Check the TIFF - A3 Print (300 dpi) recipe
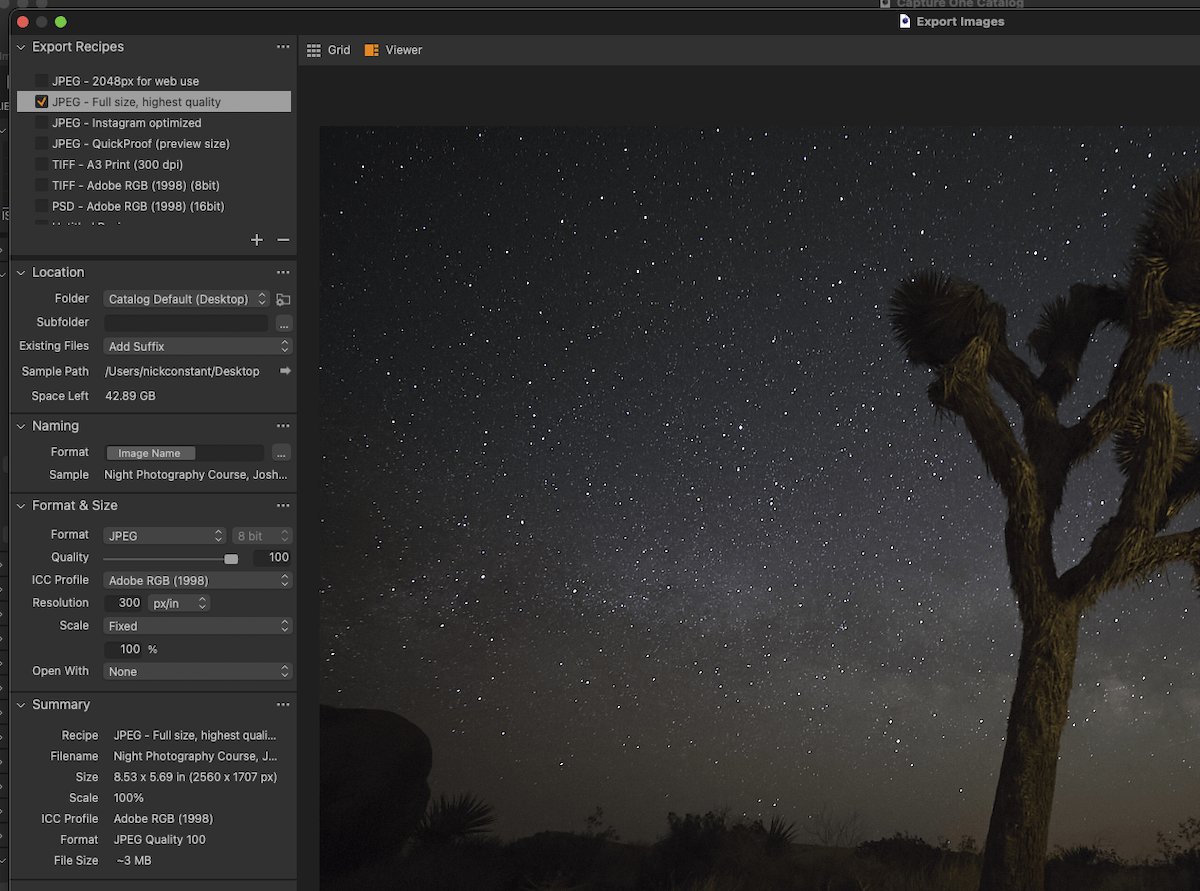Viewport: 1200px width, 891px height. (42, 164)
